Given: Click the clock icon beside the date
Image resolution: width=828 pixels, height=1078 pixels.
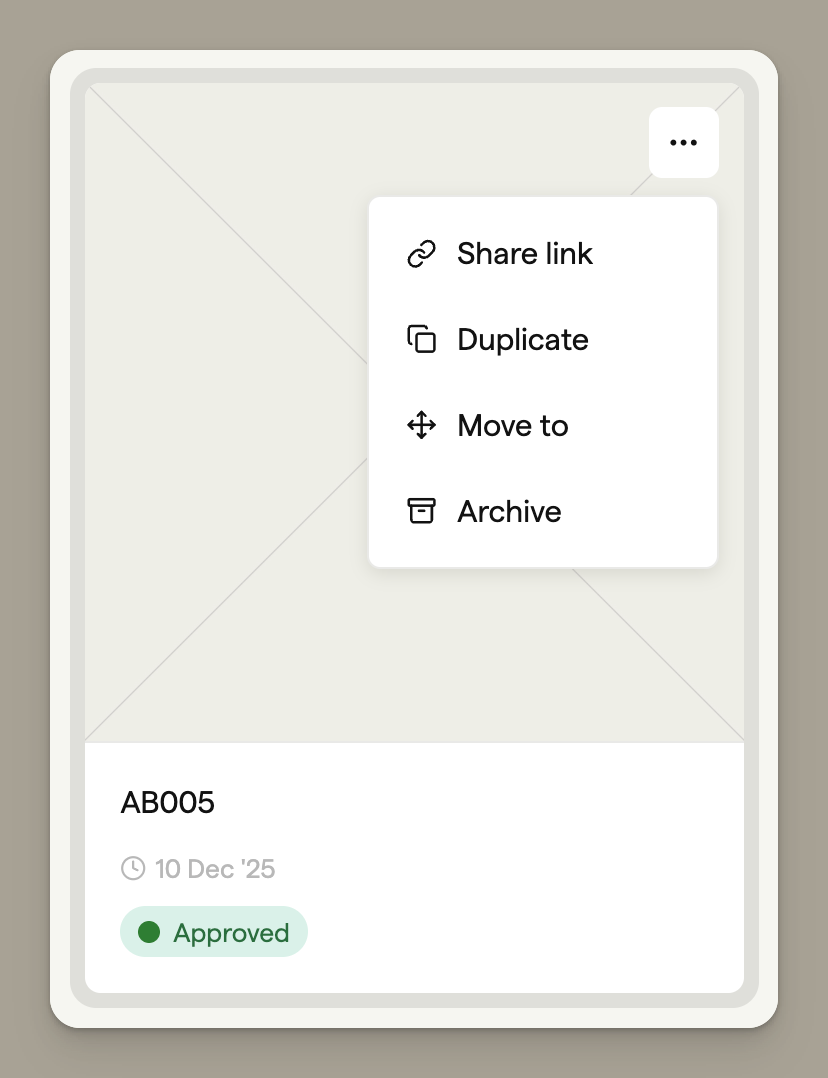Looking at the screenshot, I should (x=132, y=868).
